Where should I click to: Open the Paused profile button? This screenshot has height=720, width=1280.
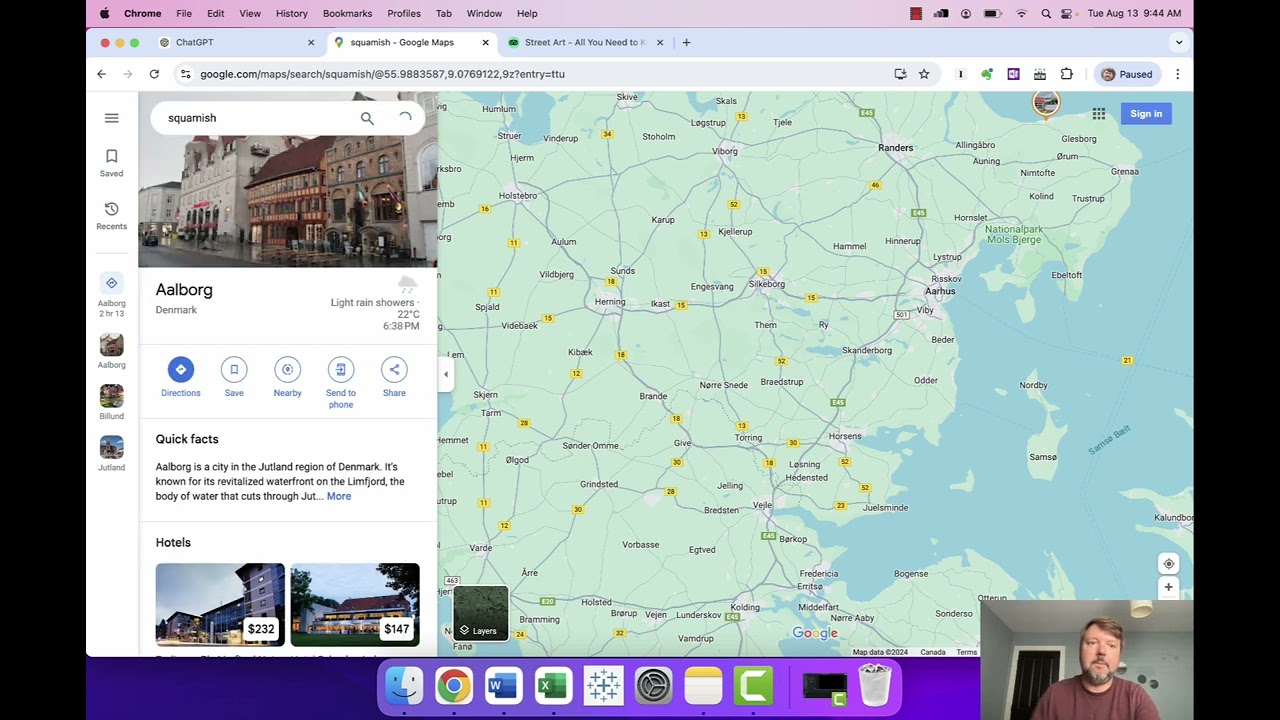[x=1126, y=74]
